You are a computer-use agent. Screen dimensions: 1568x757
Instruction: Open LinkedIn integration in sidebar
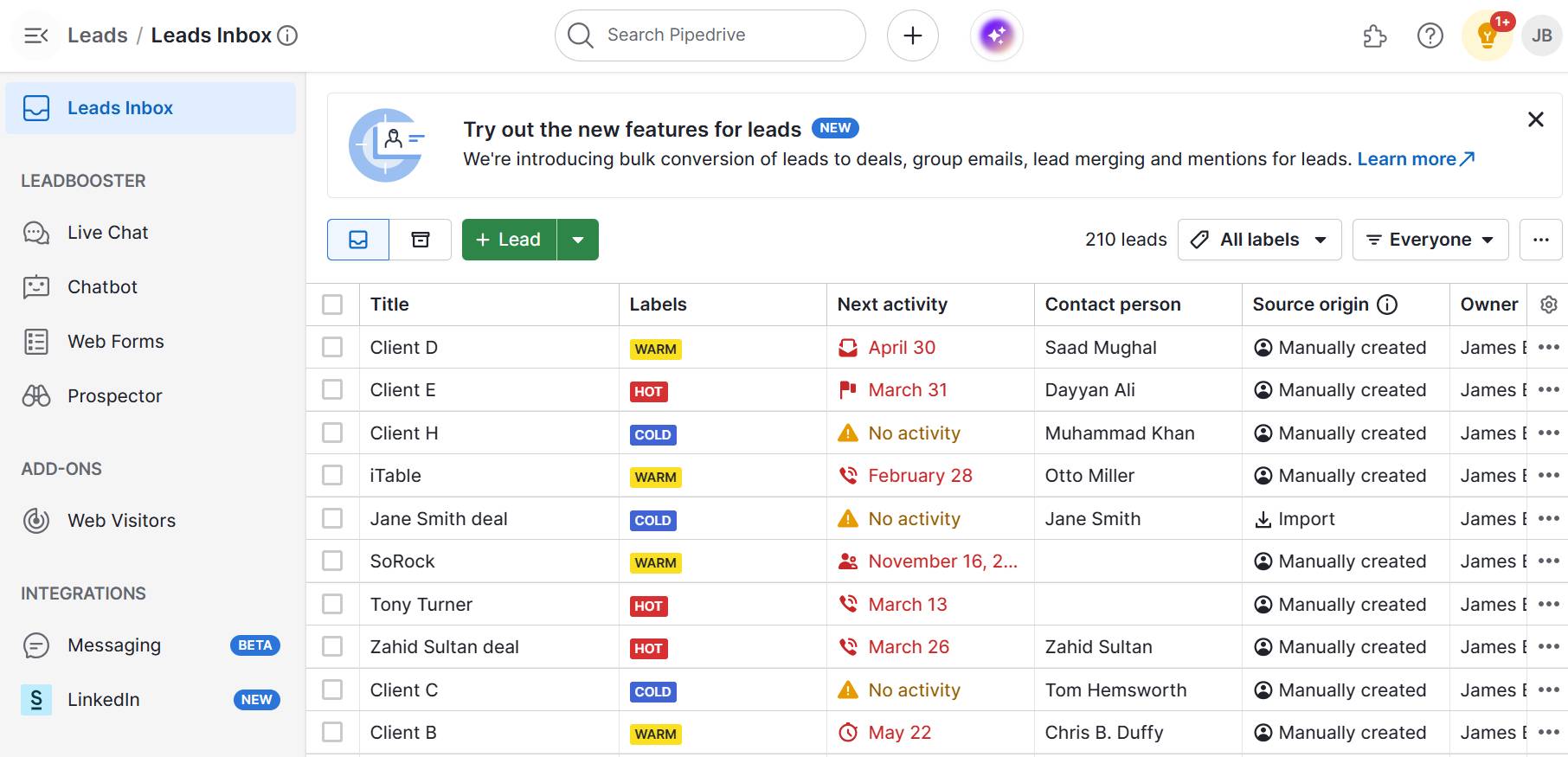pos(151,700)
